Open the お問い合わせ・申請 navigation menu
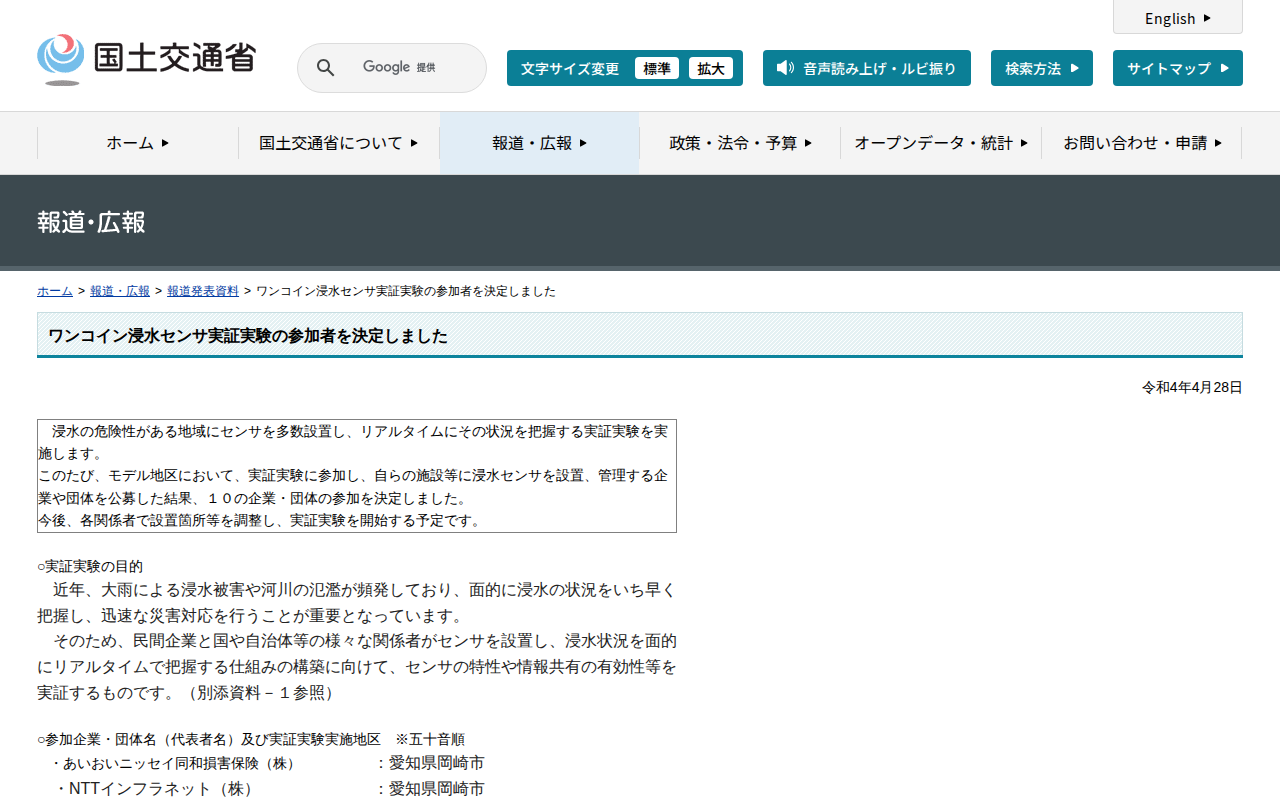The image size is (1280, 800). pos(1142,143)
